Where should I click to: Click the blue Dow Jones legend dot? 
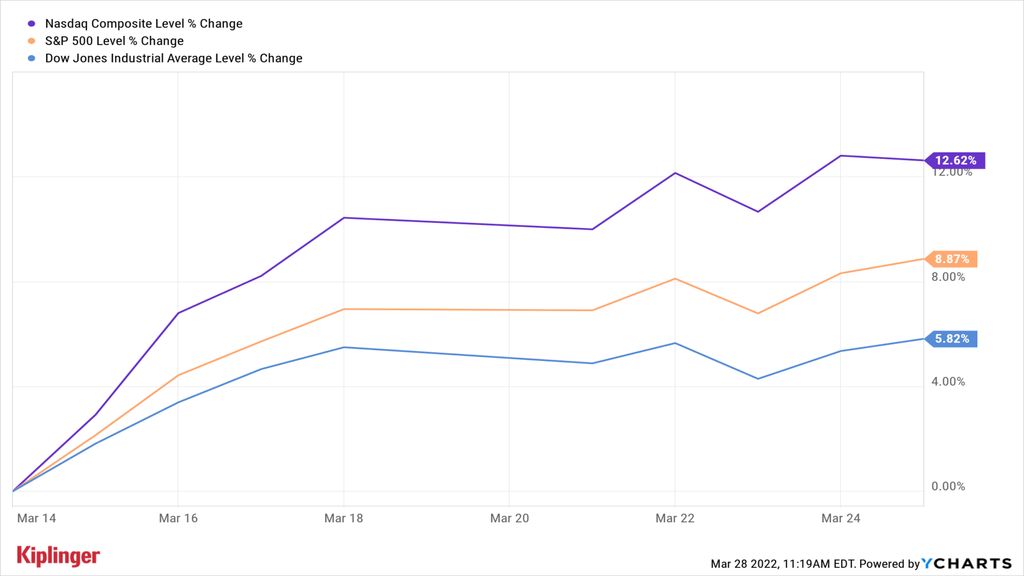tap(33, 58)
